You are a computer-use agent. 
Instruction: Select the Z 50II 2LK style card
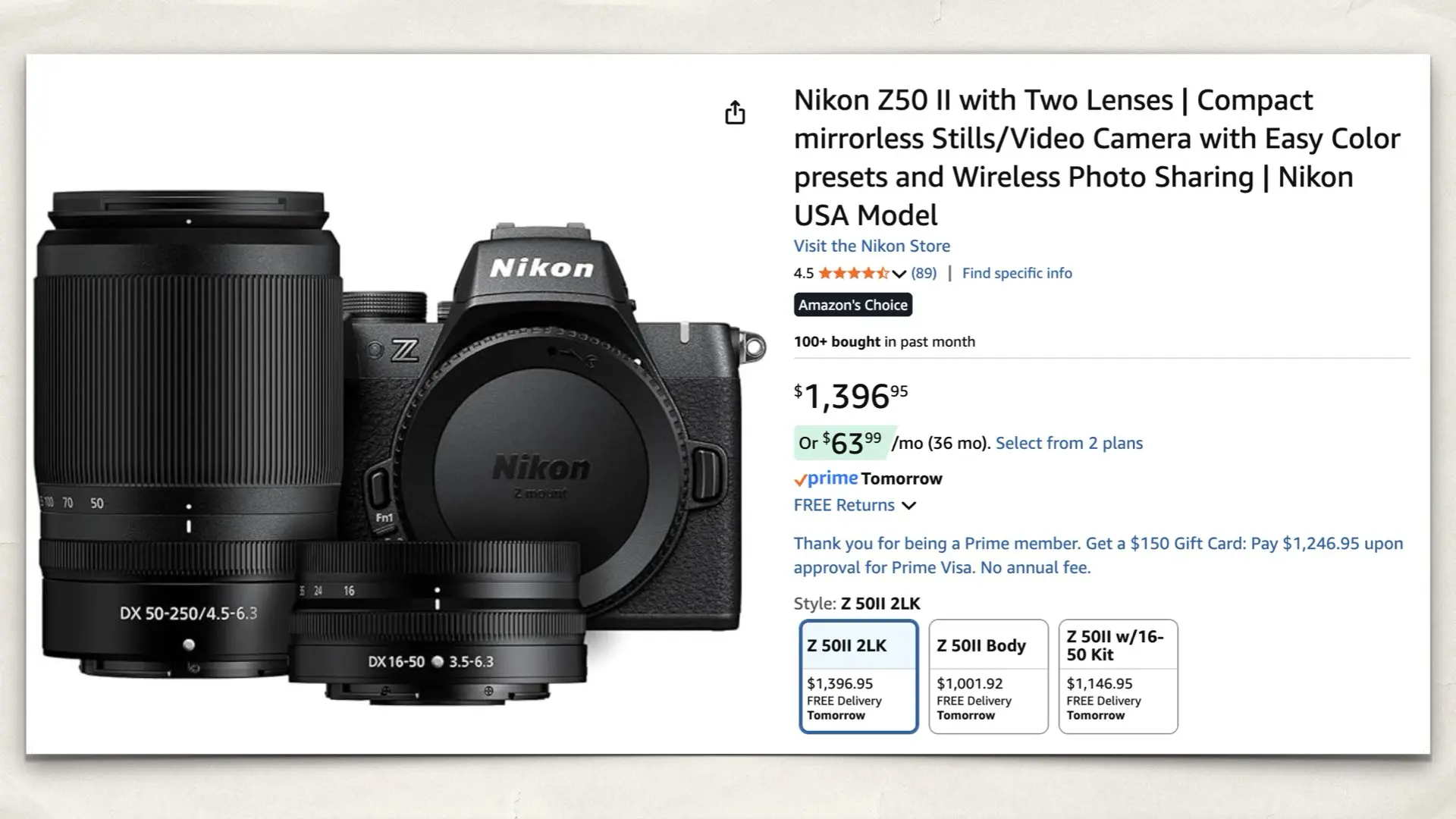point(858,675)
